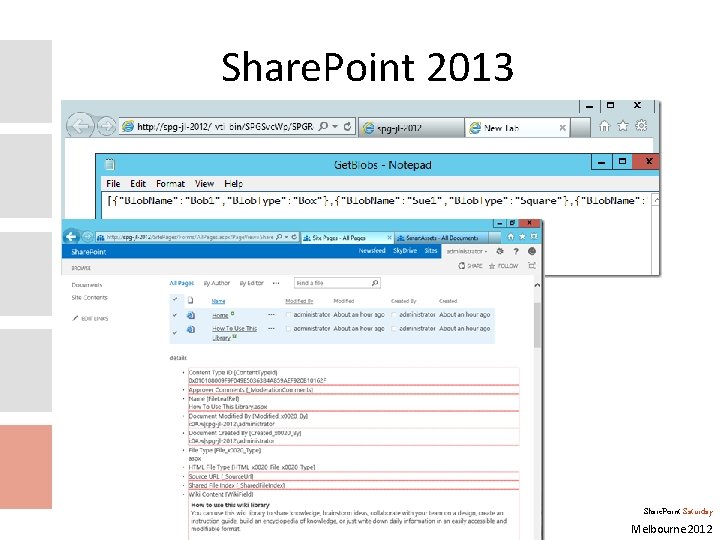
Task: Click Favorites star in front browser toolbar
Action: 522,236
